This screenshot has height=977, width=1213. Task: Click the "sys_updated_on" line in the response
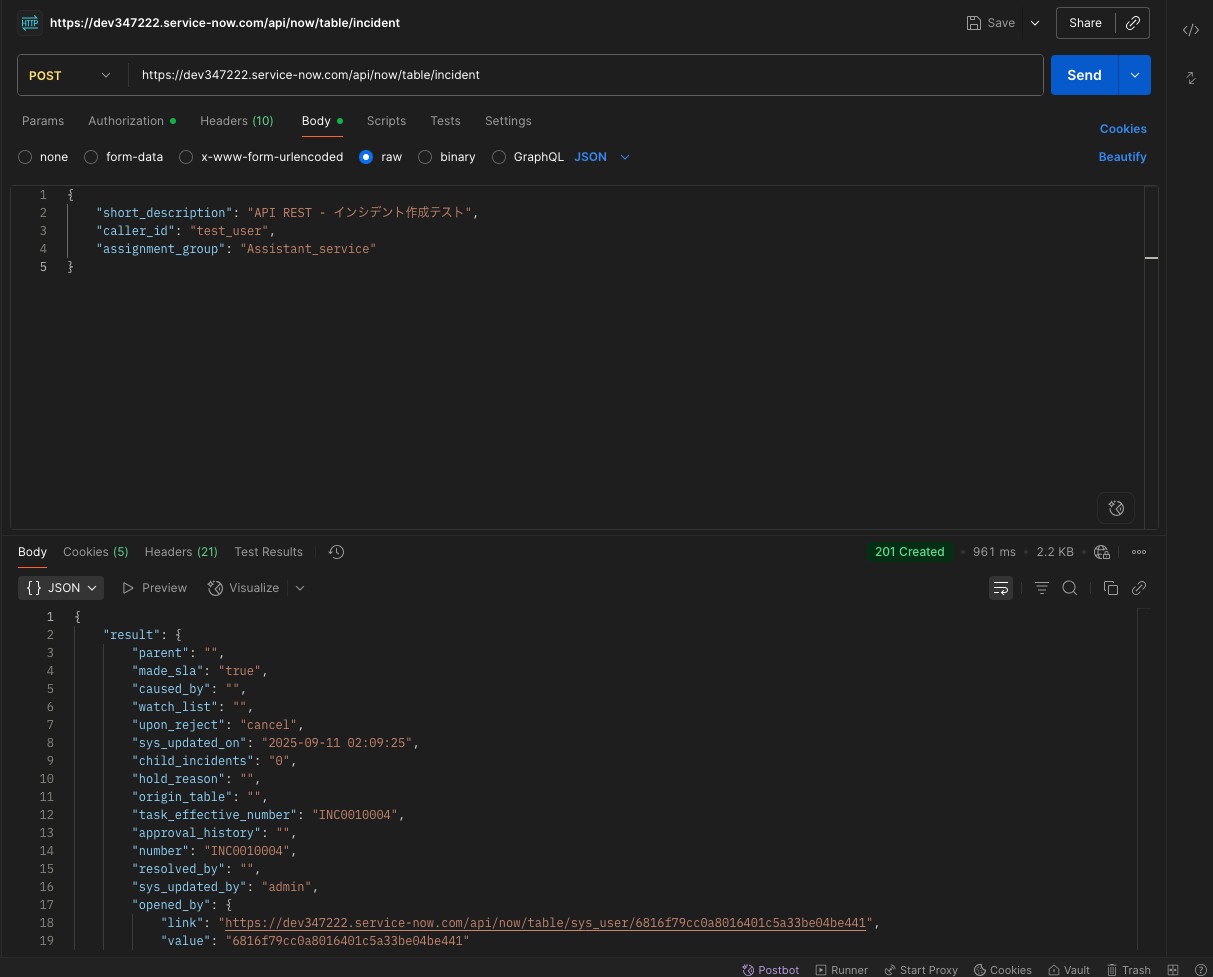point(275,743)
